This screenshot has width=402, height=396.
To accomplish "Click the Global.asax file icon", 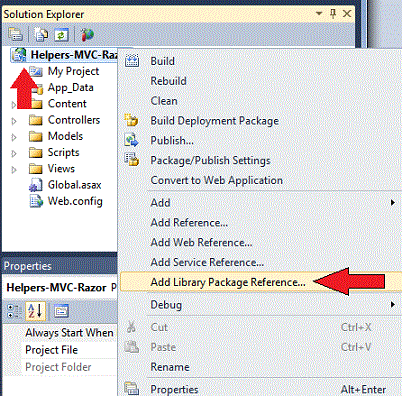I will click(36, 185).
